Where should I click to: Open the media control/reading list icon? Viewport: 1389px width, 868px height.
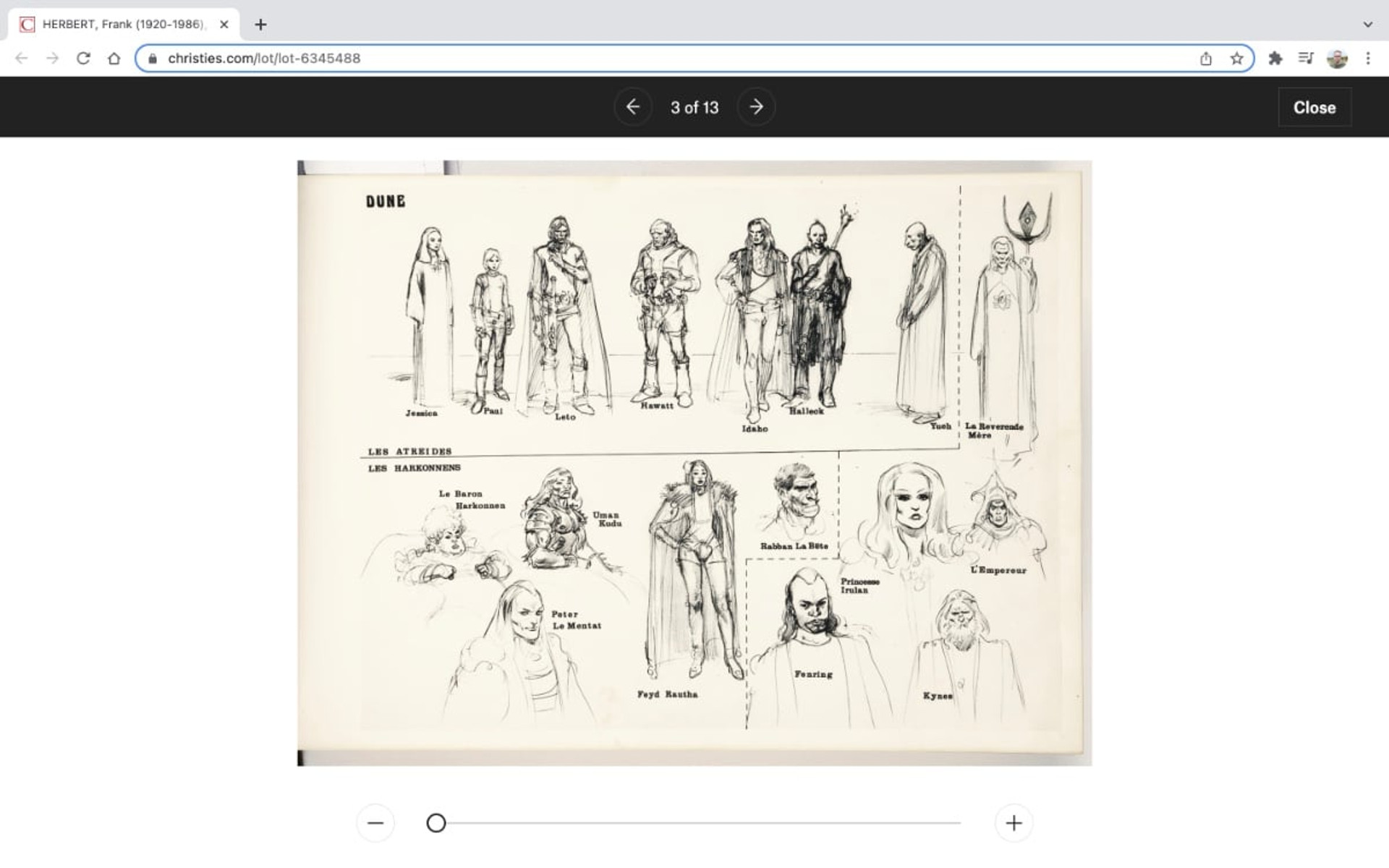(1306, 59)
